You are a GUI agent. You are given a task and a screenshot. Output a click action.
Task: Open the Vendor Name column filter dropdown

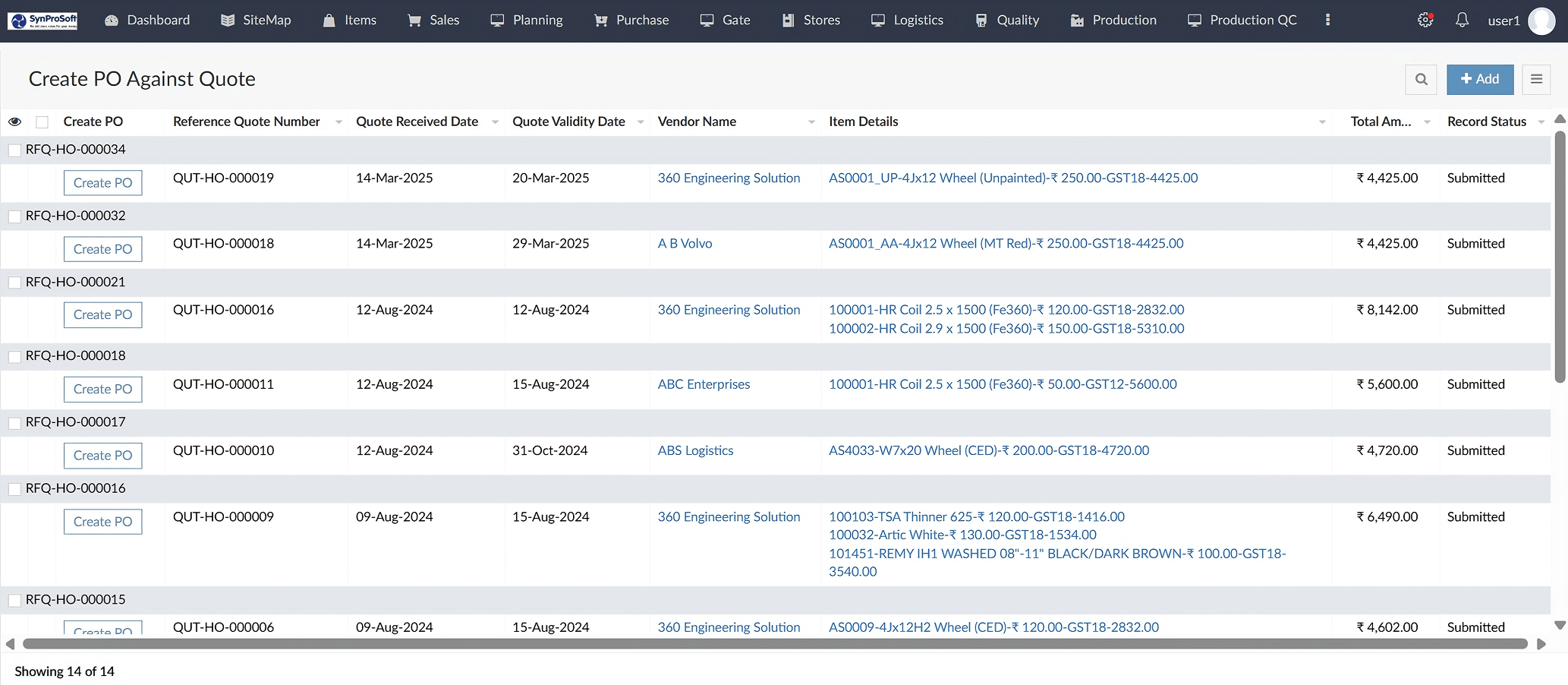point(811,122)
